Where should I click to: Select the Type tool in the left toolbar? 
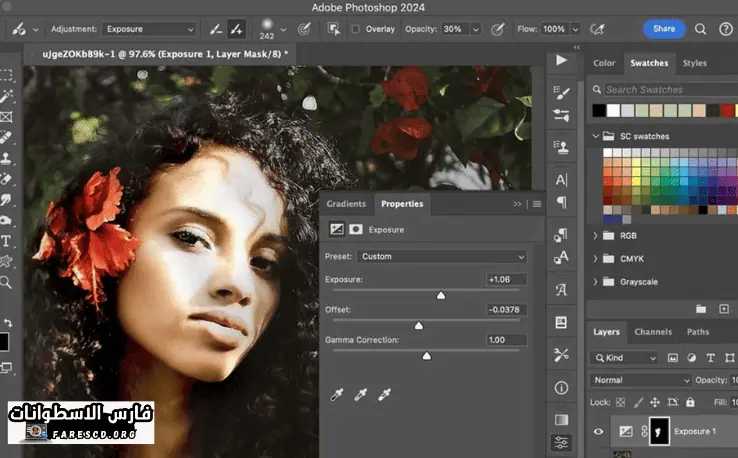[6, 241]
